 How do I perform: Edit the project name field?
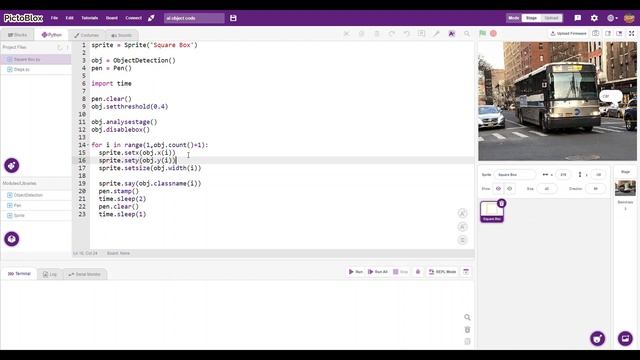(x=194, y=18)
